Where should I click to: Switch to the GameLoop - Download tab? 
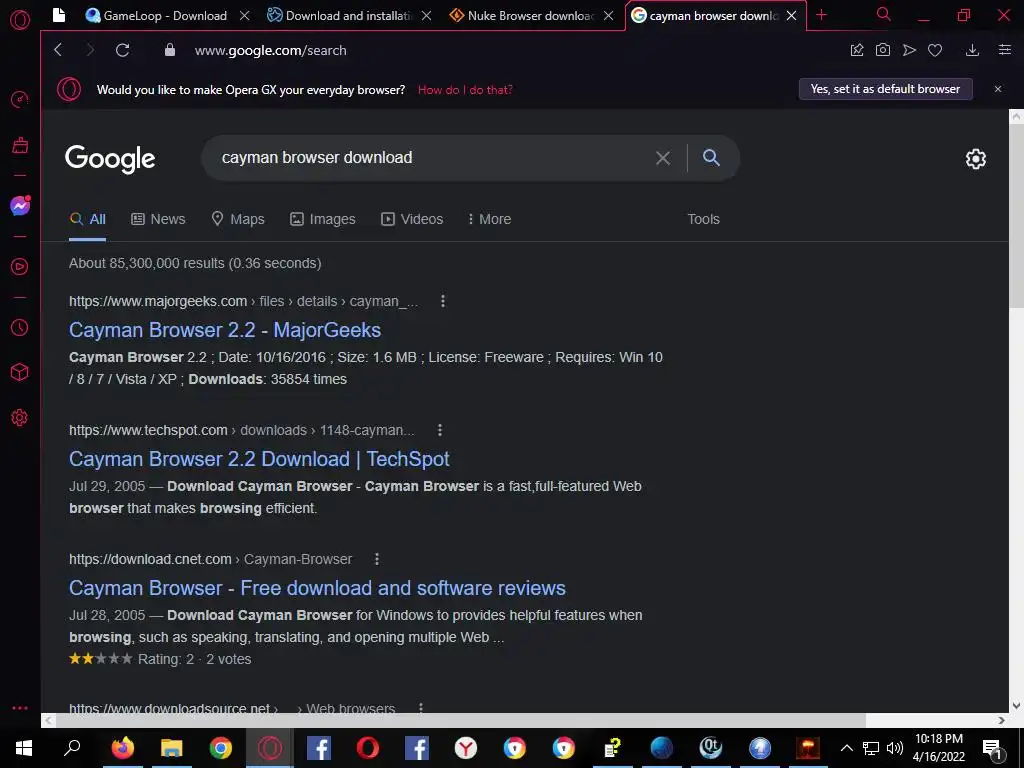tap(157, 16)
